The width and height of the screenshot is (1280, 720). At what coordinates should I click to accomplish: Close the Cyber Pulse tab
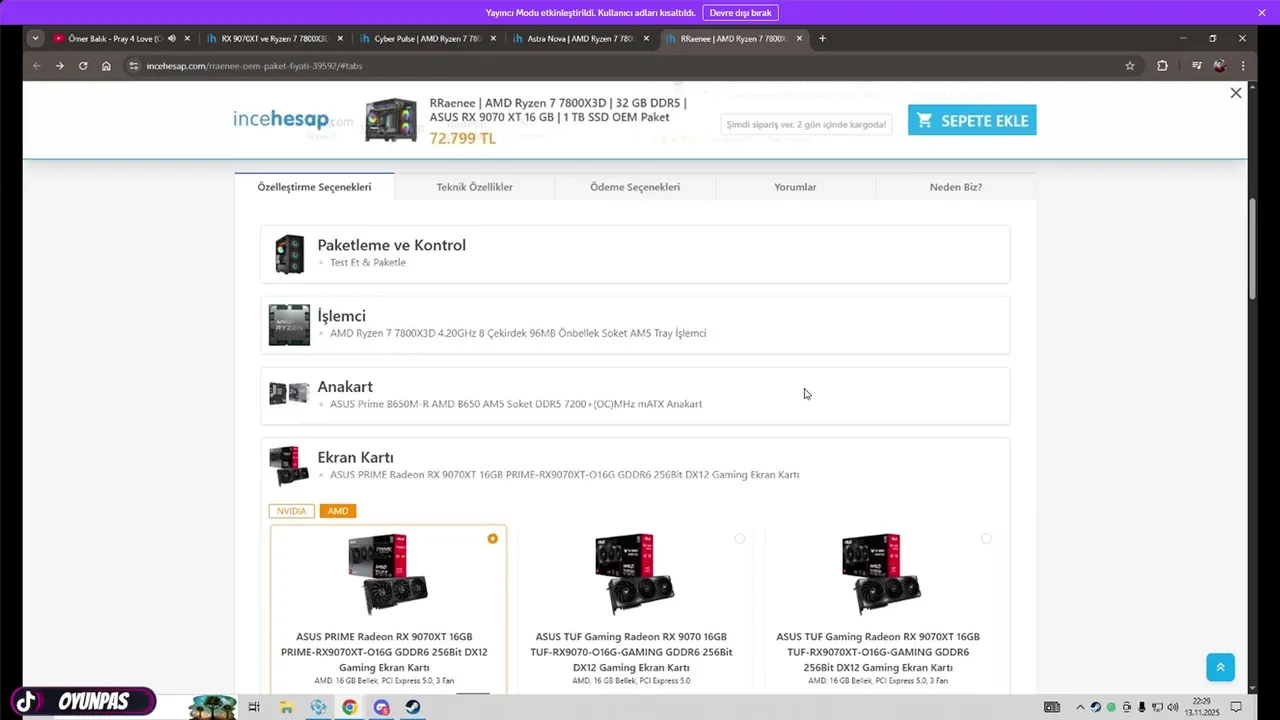click(493, 39)
